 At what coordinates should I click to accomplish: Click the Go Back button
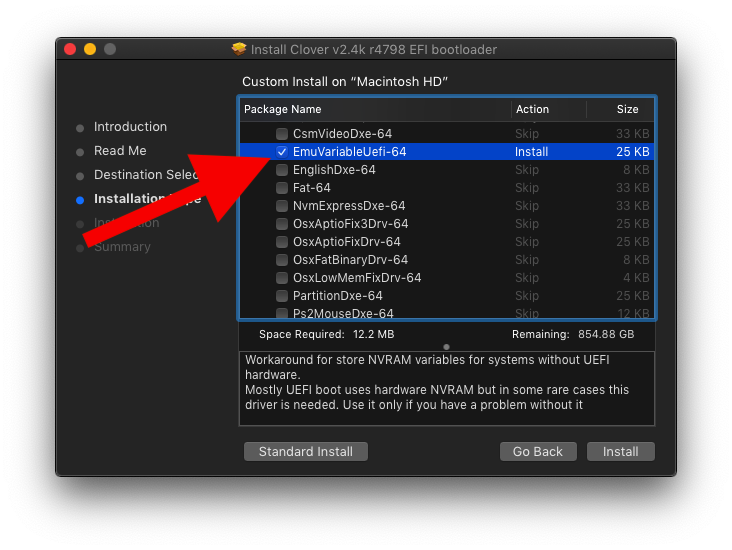[538, 451]
